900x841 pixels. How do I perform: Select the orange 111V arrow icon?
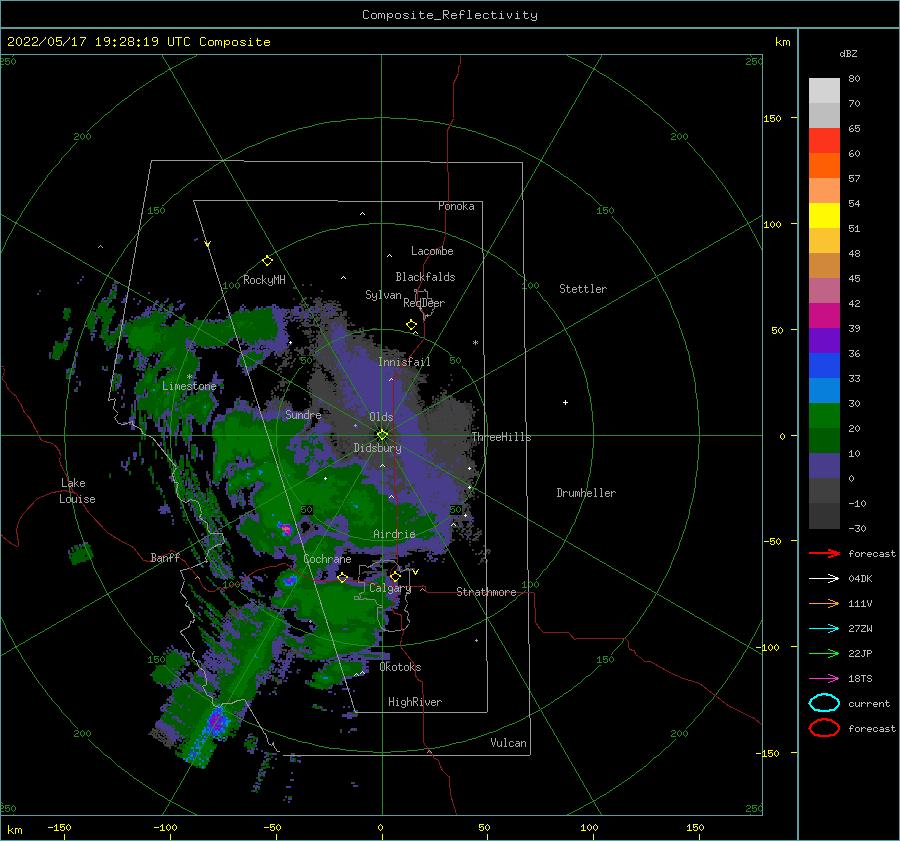click(824, 603)
